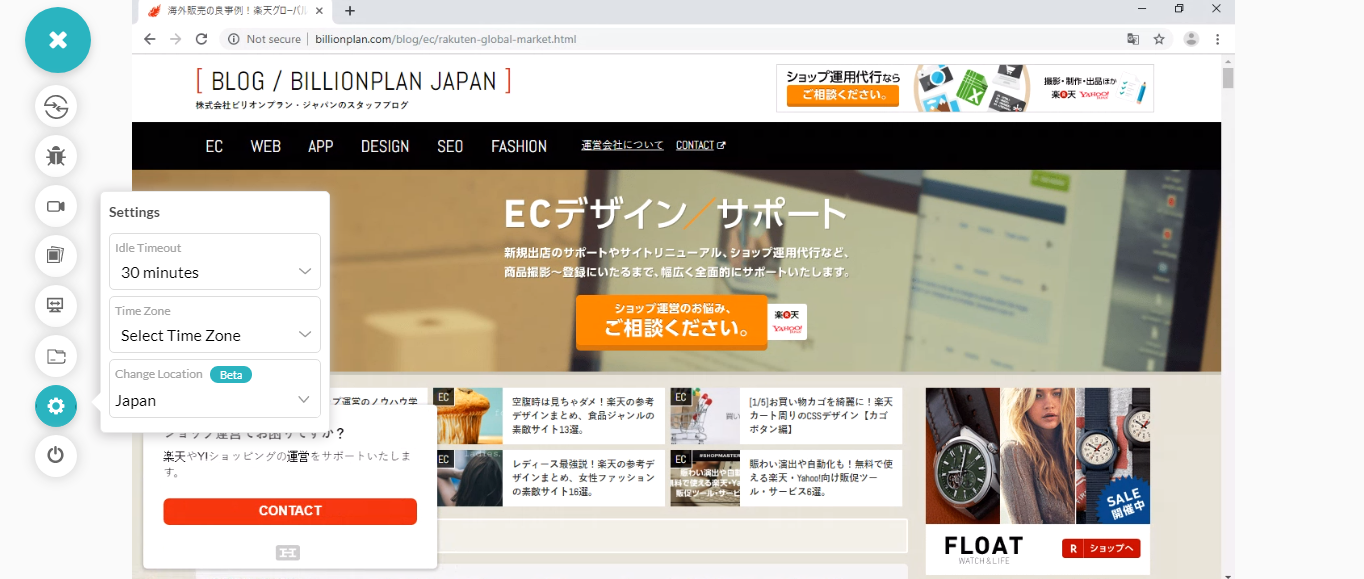Click the teal X button to close panel
Screen dimensions: 1364x579
[57, 40]
